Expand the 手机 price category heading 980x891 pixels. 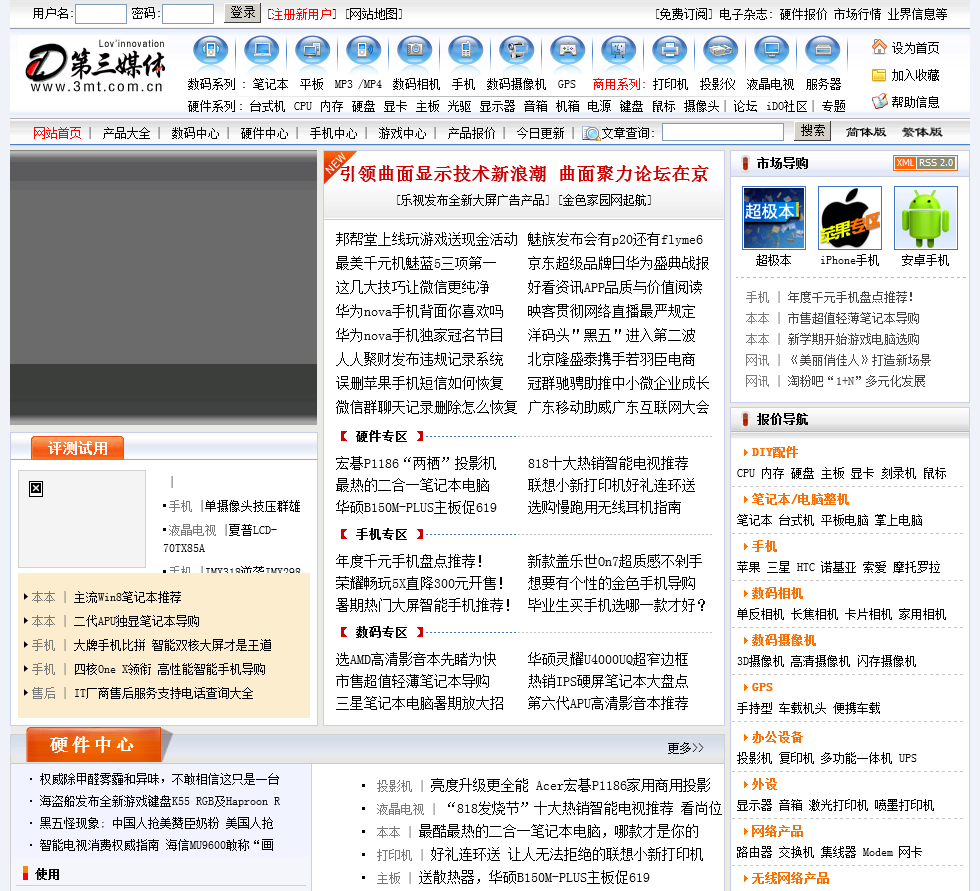(x=764, y=546)
